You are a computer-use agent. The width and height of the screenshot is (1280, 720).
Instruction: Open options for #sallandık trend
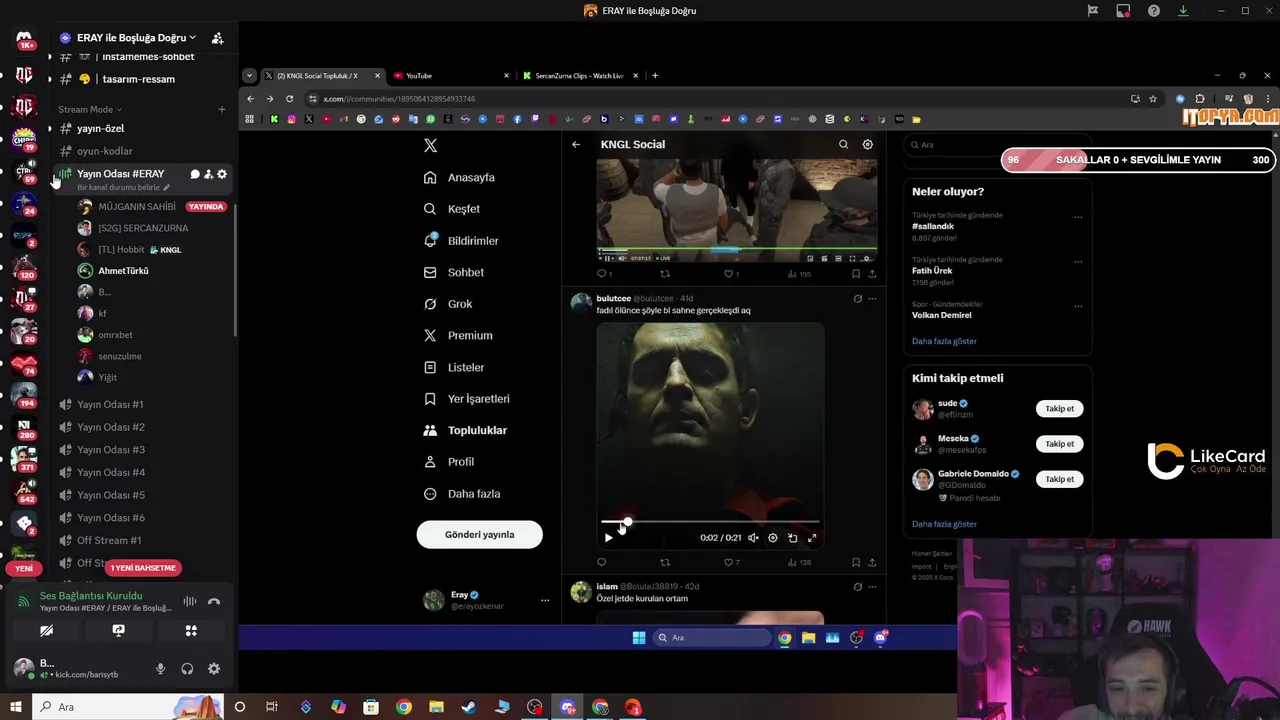coord(1078,217)
